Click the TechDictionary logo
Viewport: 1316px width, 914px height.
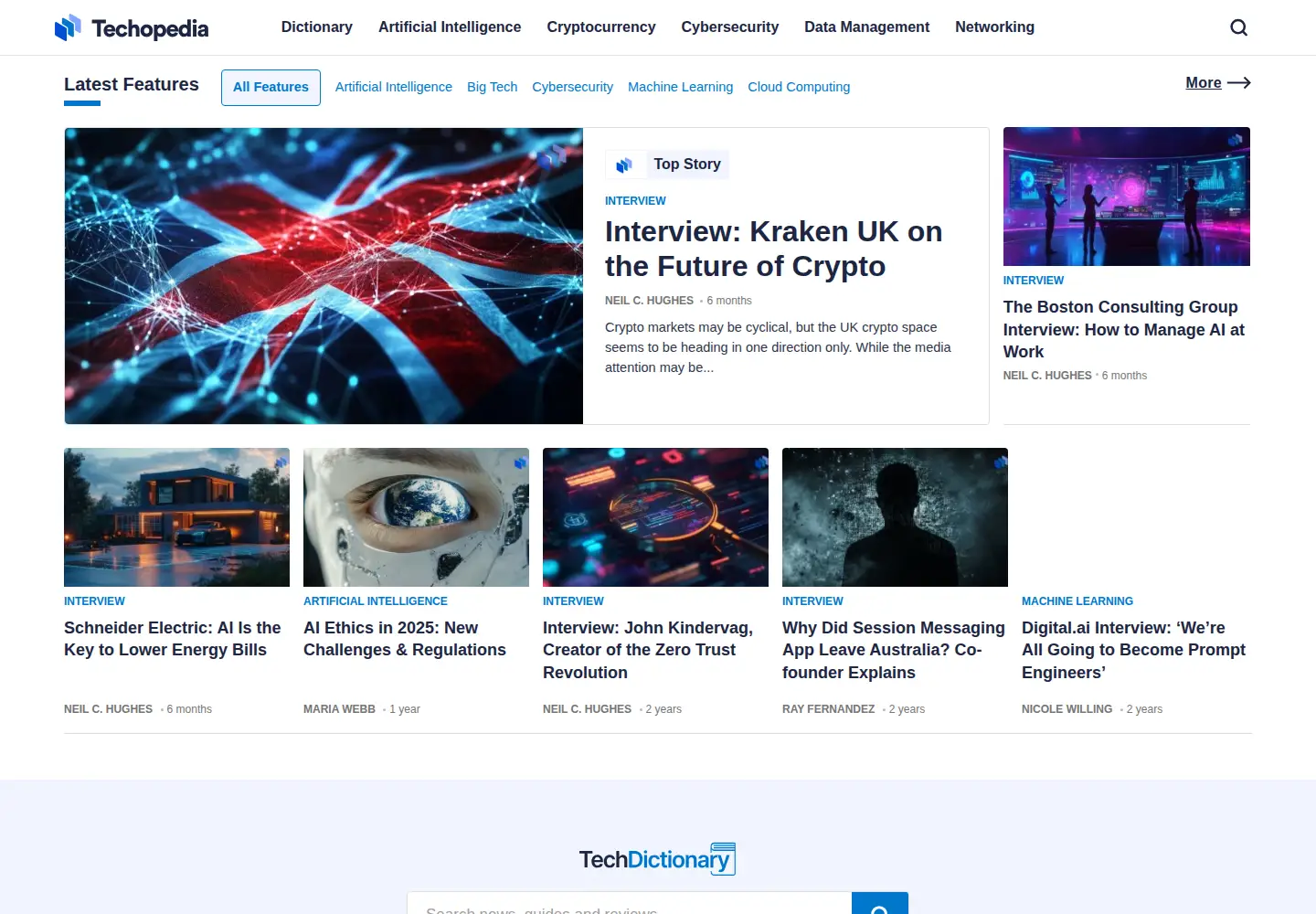pos(657,859)
